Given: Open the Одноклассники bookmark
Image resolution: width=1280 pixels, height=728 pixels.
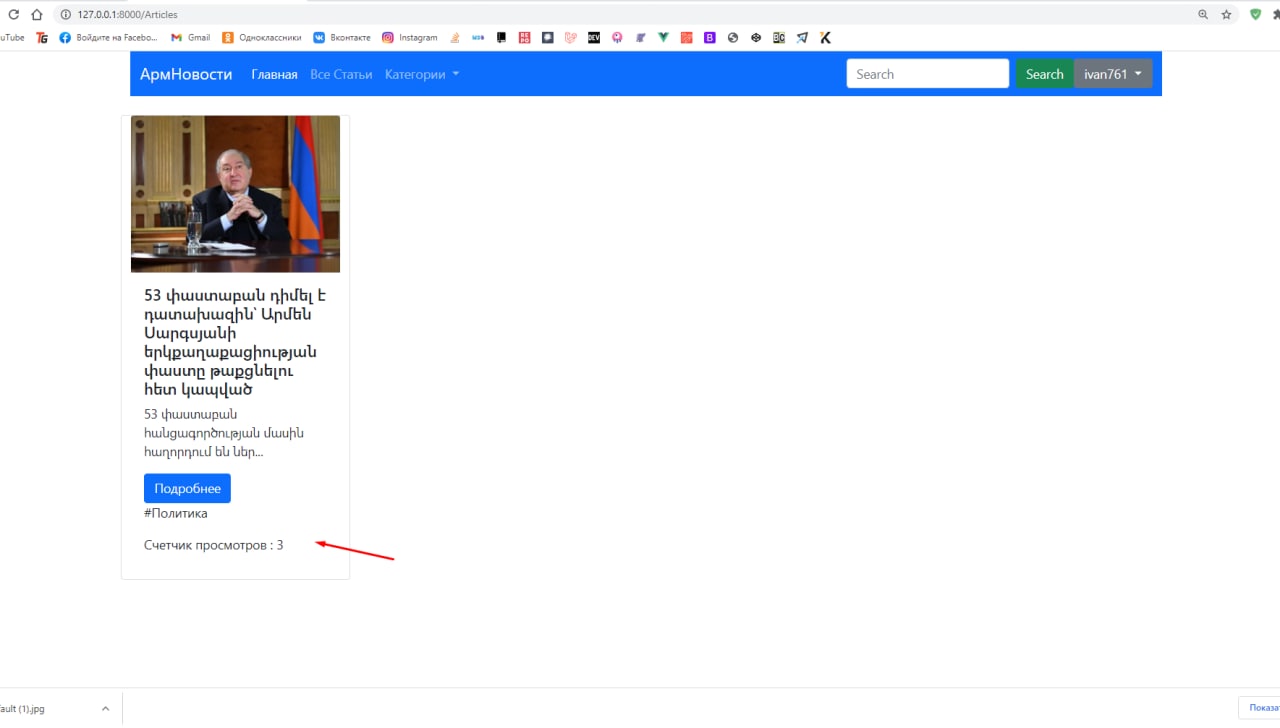Looking at the screenshot, I should pyautogui.click(x=262, y=38).
